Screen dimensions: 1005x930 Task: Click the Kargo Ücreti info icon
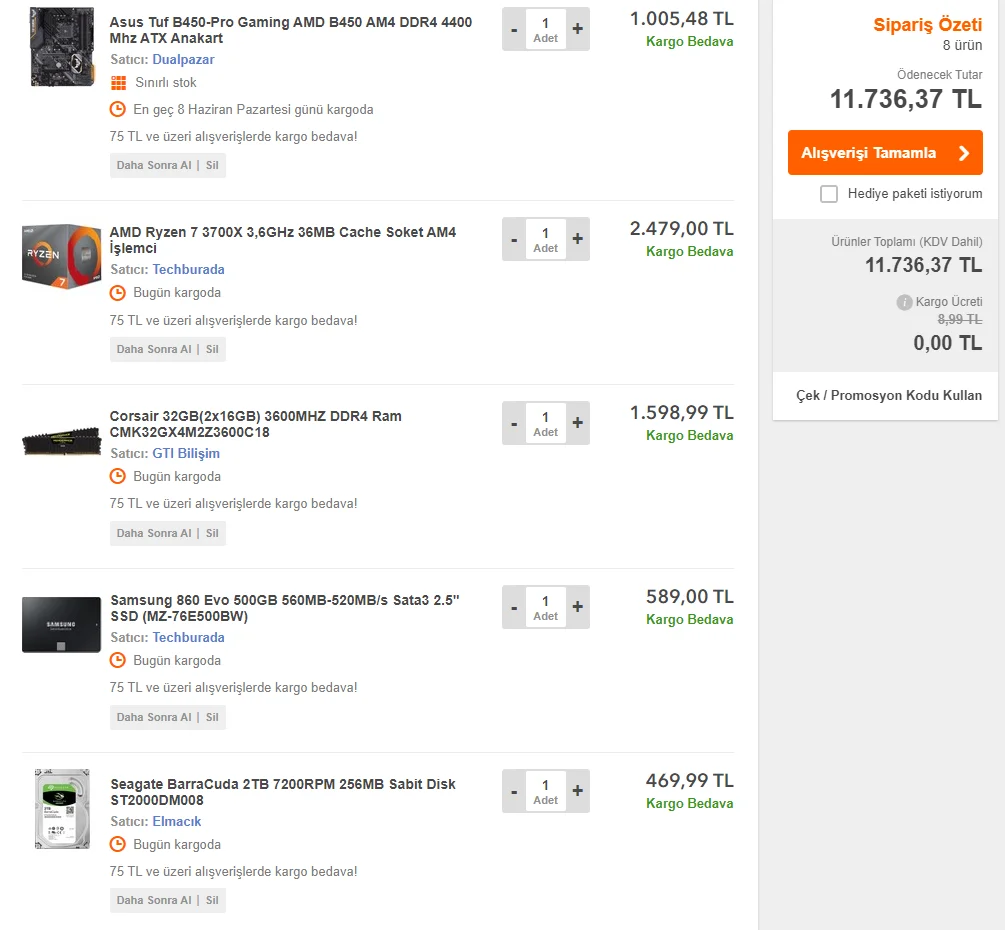904,302
